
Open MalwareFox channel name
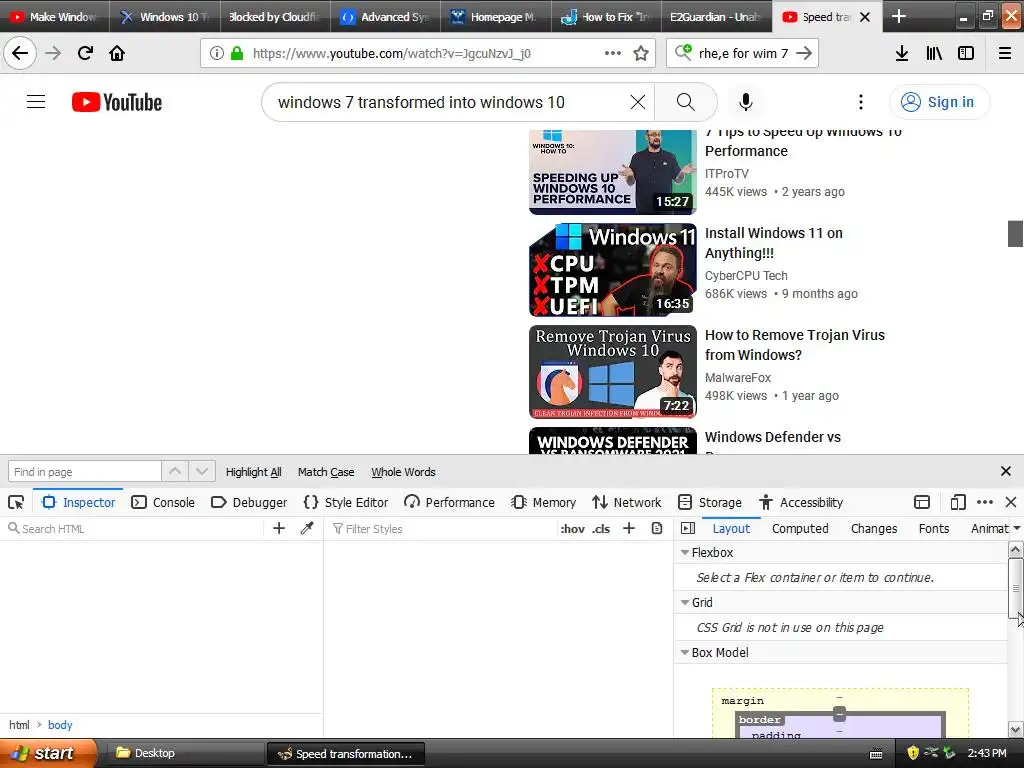738,377
